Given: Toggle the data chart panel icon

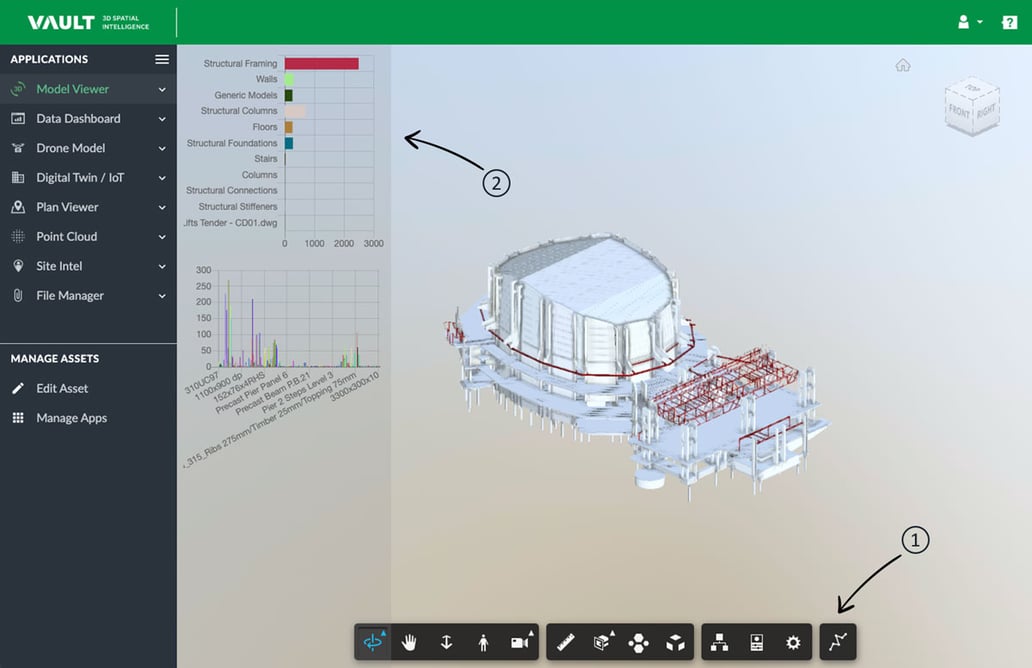Looking at the screenshot, I should point(838,643).
